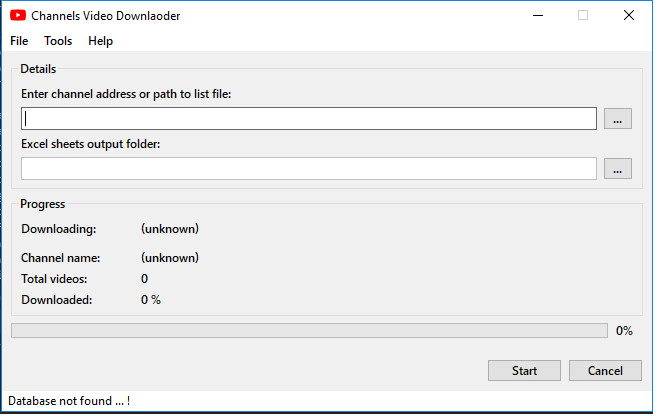Click the red YouTube app icon in title bar

(x=18, y=16)
